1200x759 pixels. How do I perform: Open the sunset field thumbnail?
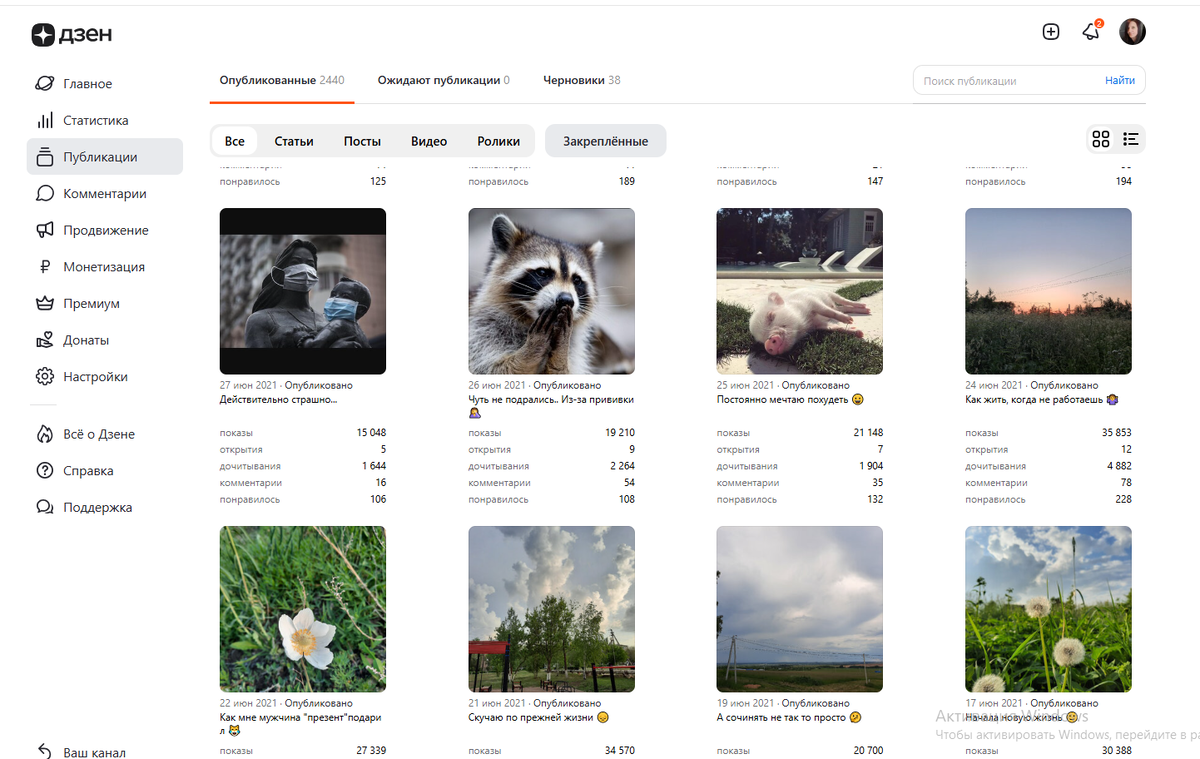1048,291
